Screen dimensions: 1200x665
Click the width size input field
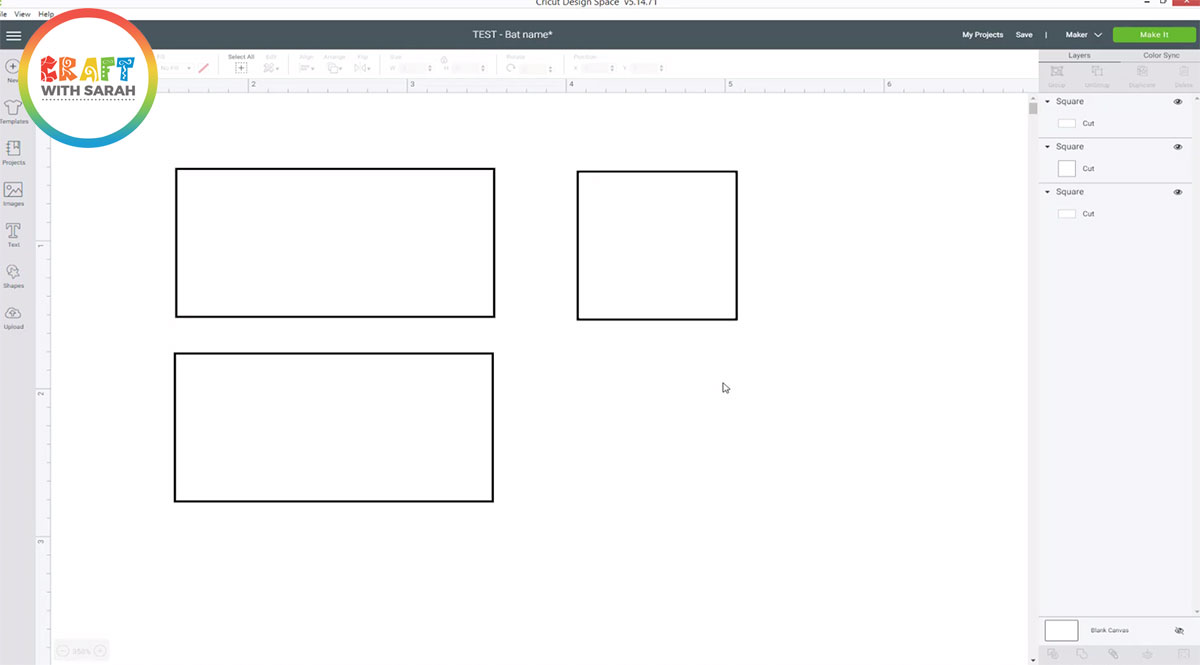coord(414,68)
